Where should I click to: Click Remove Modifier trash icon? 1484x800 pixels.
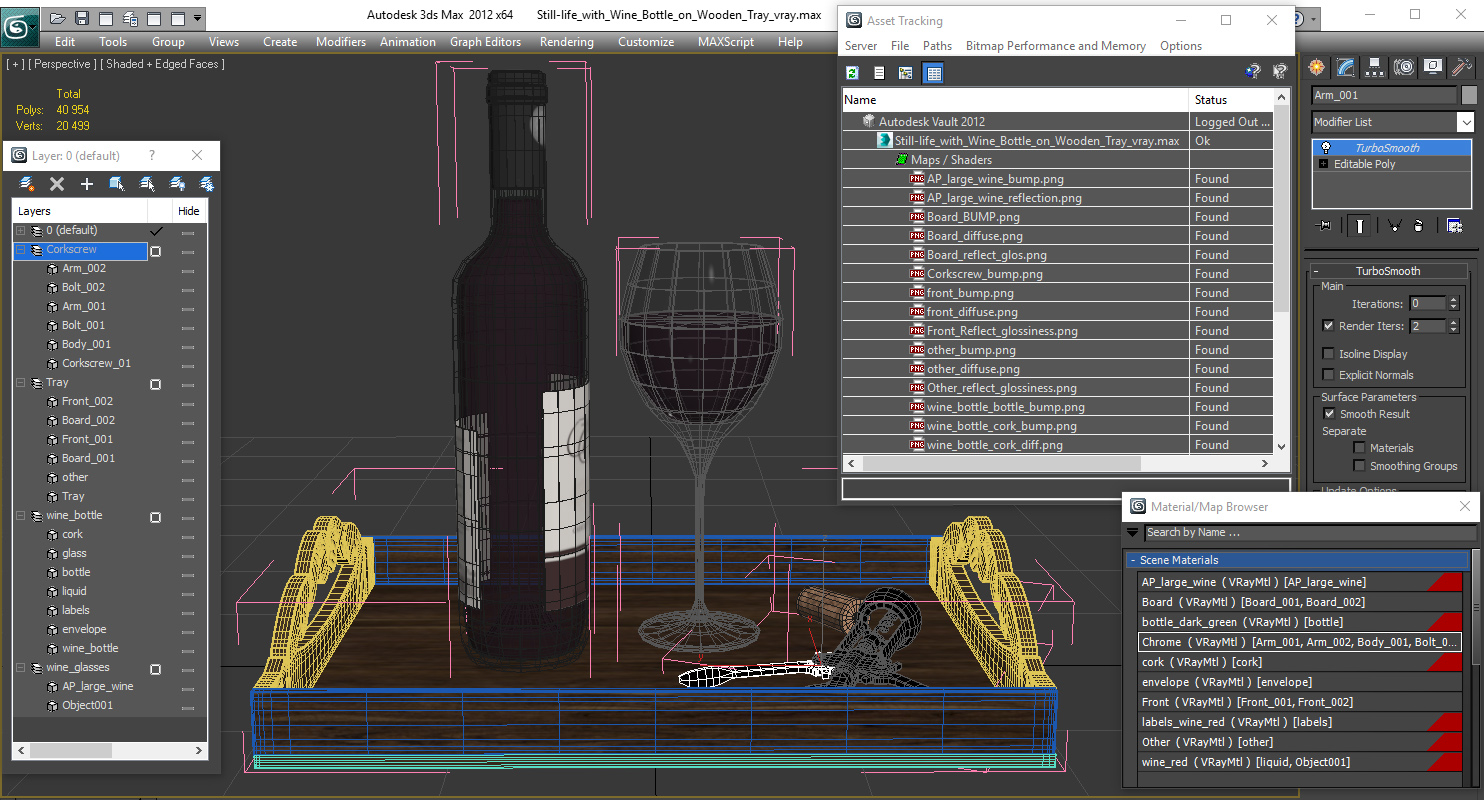1418,226
